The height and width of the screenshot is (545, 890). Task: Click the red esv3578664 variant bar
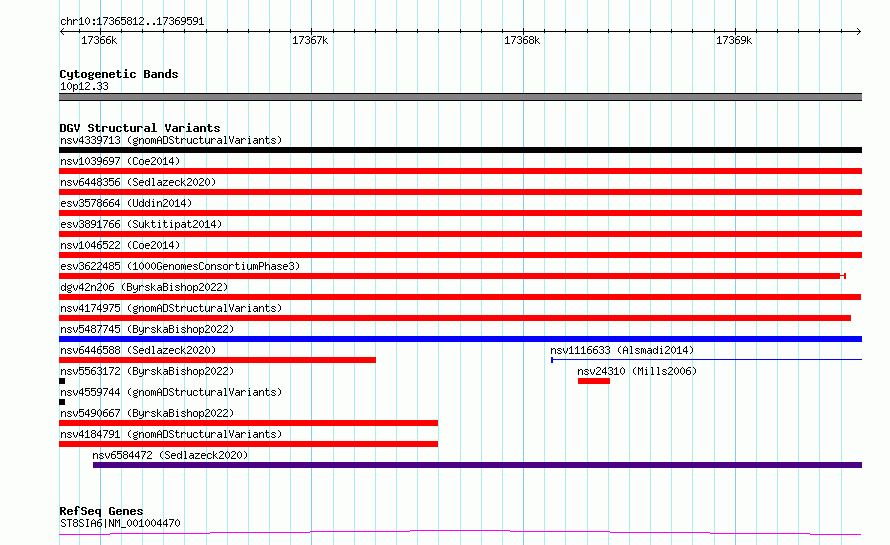point(460,213)
